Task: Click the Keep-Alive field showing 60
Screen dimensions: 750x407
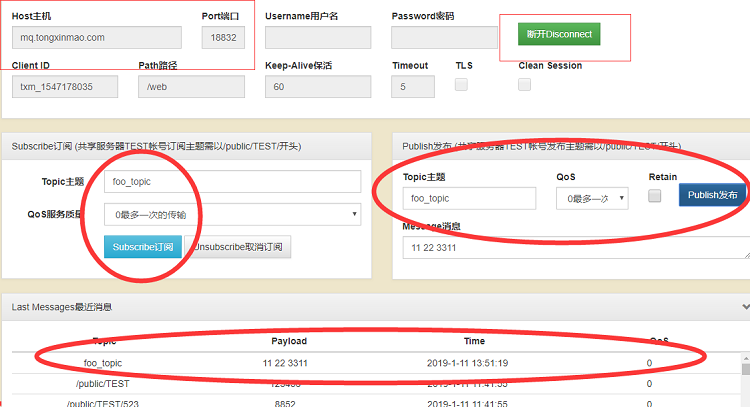Action: coord(318,87)
